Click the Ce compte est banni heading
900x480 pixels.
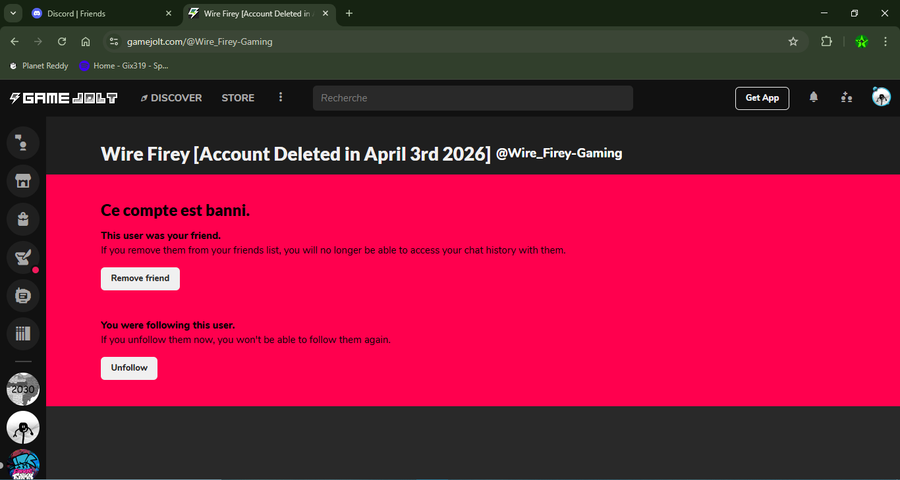[175, 211]
